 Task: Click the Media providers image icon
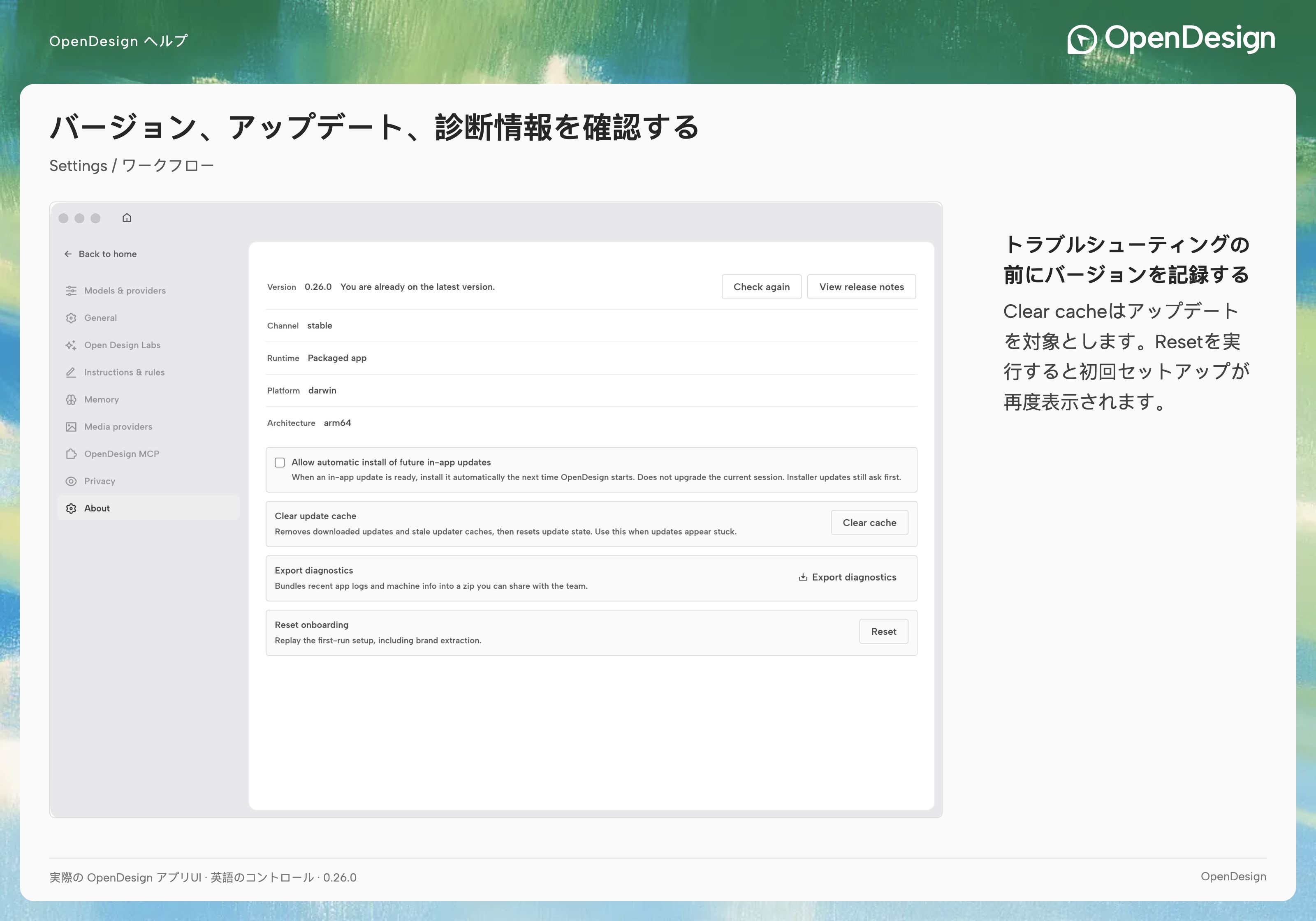click(x=71, y=427)
